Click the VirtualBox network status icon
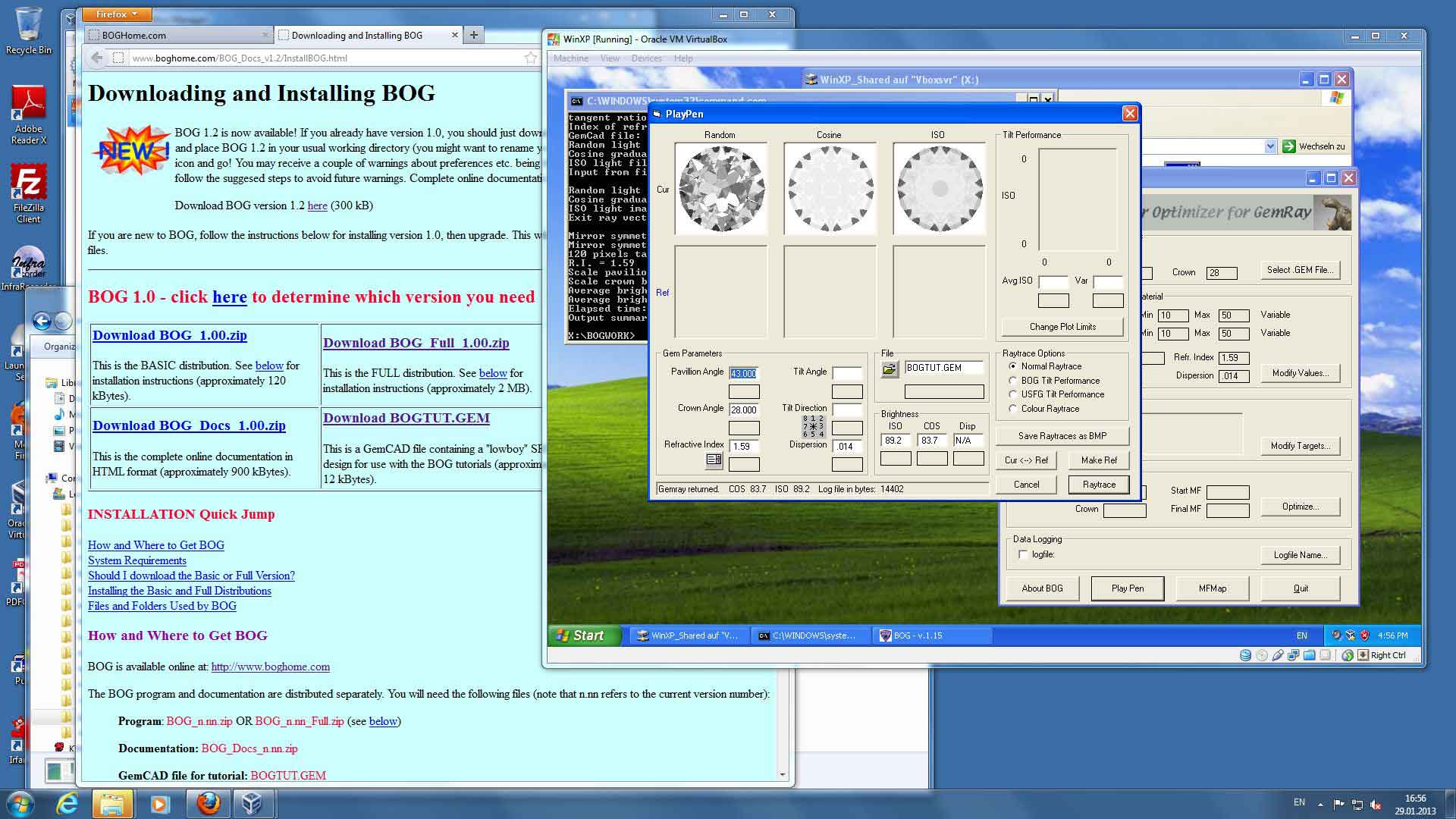Image resolution: width=1456 pixels, height=819 pixels. 1293,655
